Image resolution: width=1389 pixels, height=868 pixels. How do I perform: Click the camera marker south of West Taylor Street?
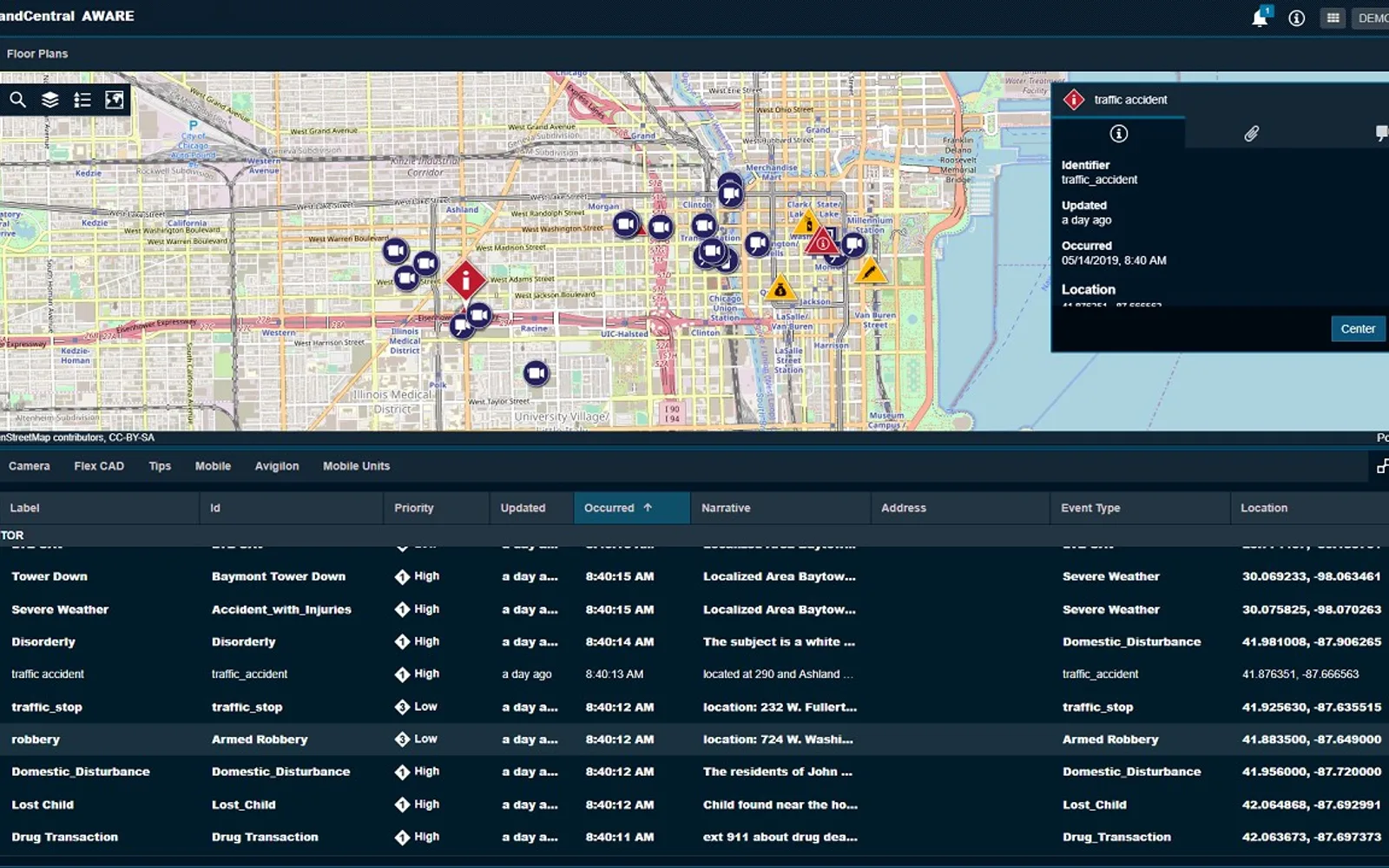537,373
